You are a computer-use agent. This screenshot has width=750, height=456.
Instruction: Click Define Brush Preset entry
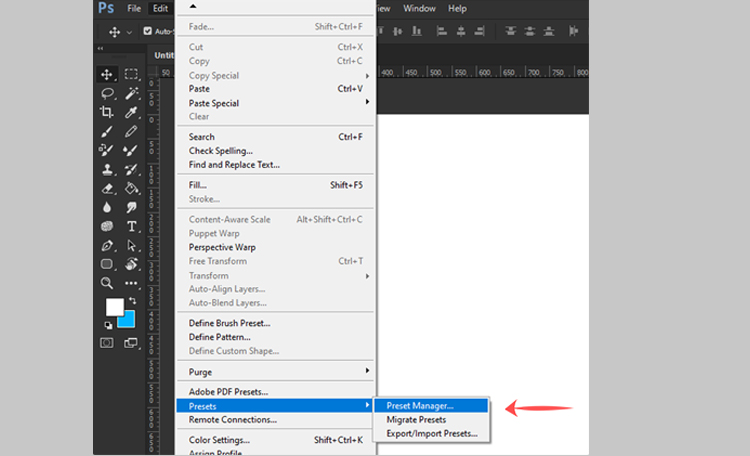(229, 323)
